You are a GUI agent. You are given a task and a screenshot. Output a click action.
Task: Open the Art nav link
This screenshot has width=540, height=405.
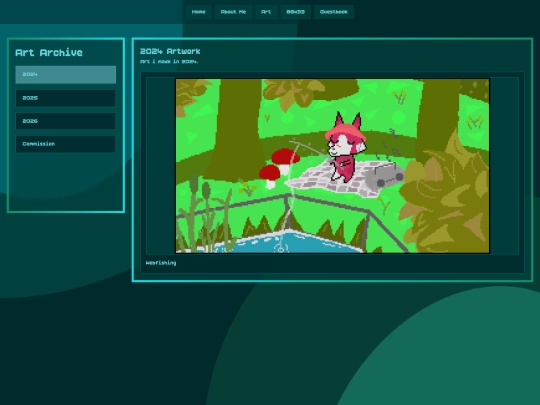(266, 12)
